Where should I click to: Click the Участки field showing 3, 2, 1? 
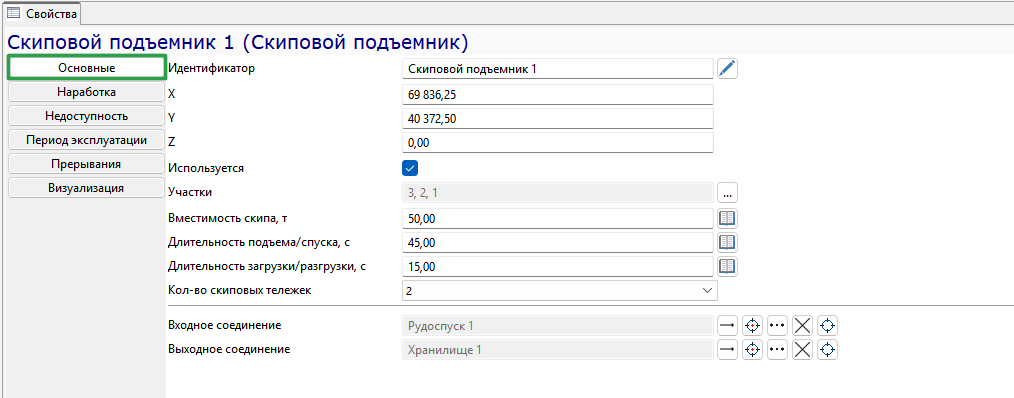click(557, 192)
